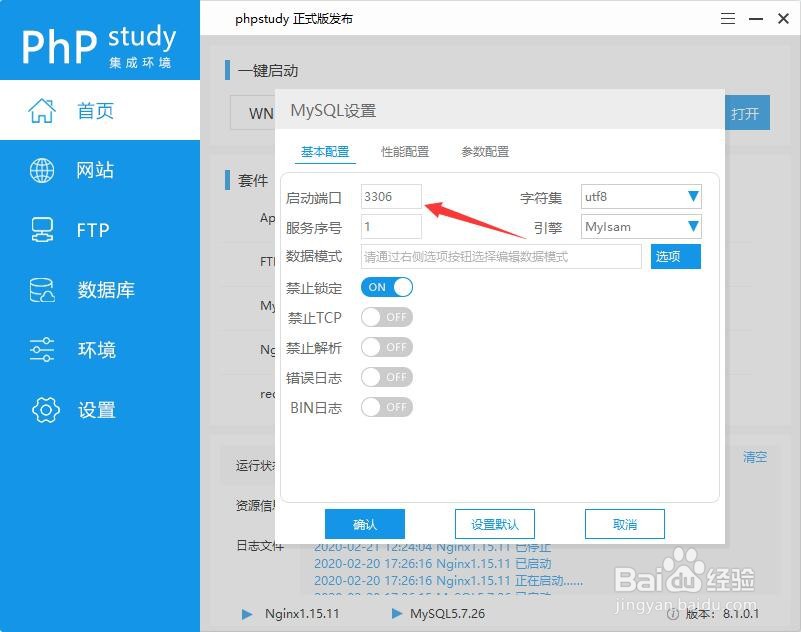Open the 网站 globe icon in sidebar
The image size is (801, 632).
[41, 171]
